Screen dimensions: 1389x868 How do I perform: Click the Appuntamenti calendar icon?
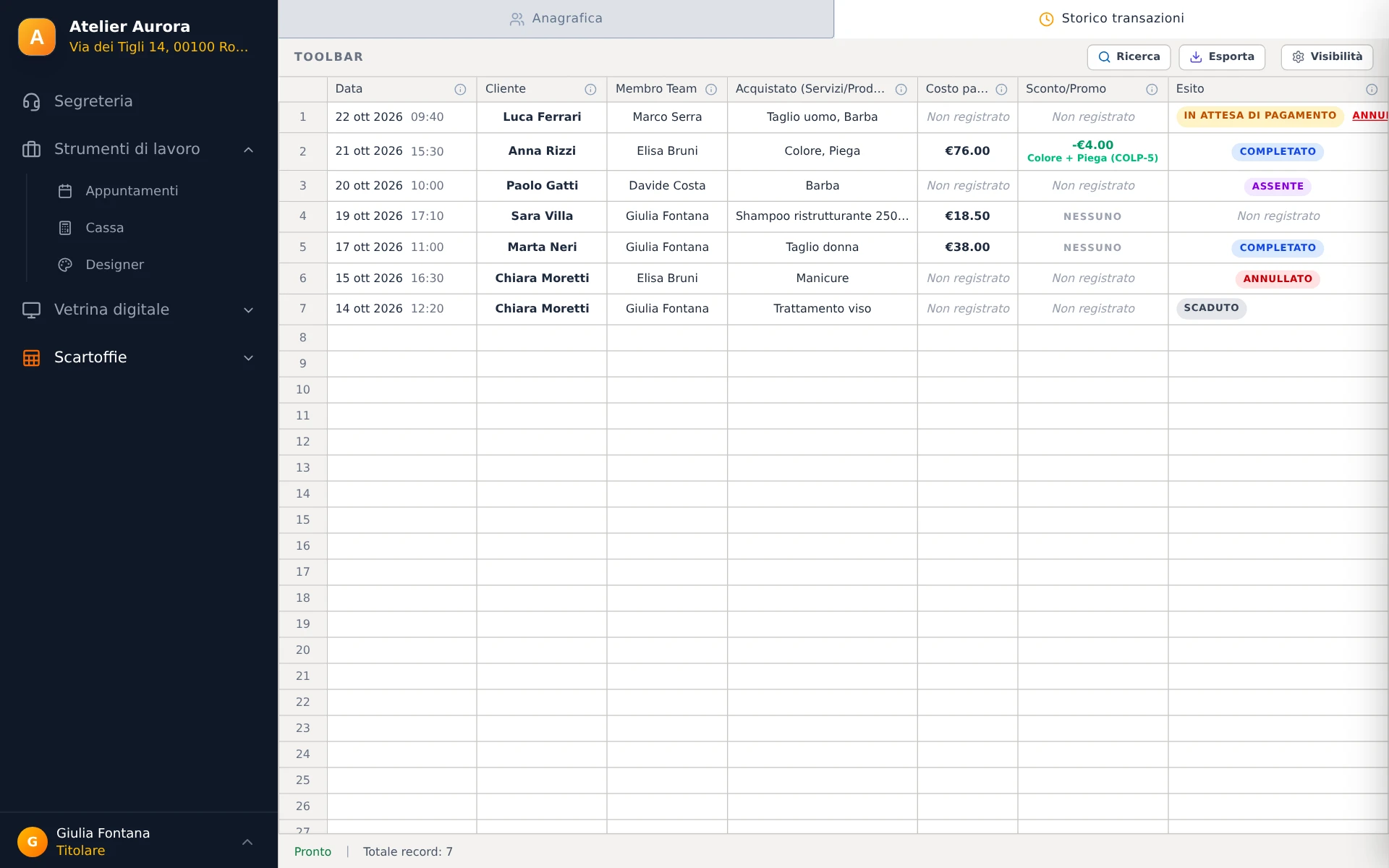pyautogui.click(x=65, y=192)
